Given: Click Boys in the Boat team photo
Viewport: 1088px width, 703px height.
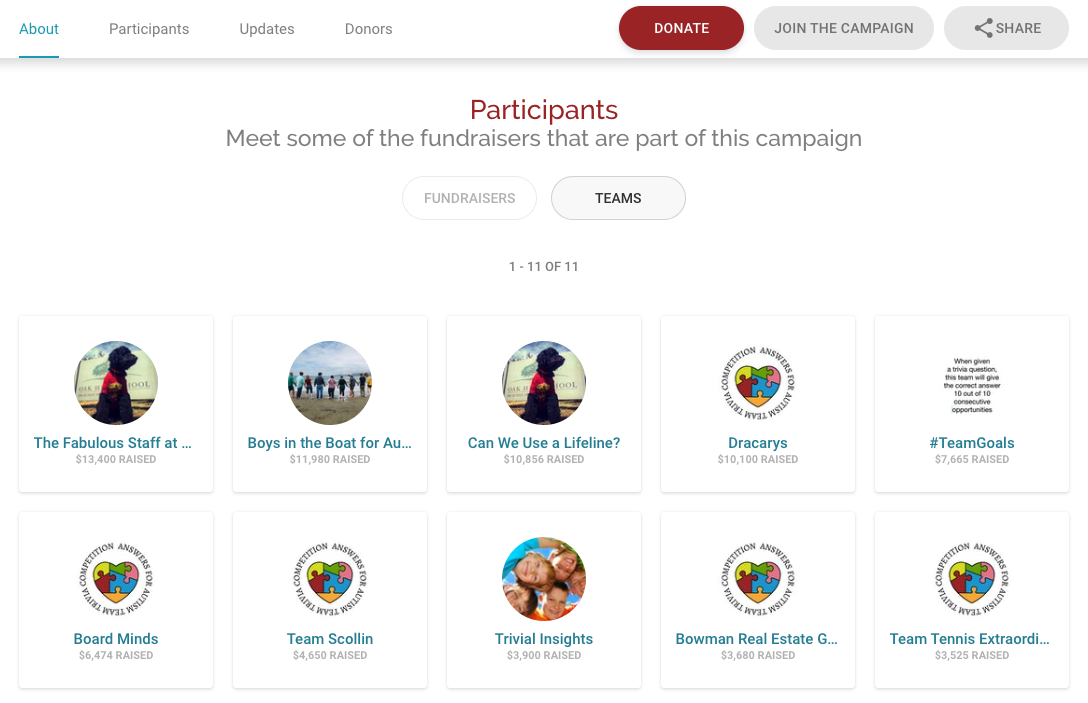Looking at the screenshot, I should tap(330, 383).
